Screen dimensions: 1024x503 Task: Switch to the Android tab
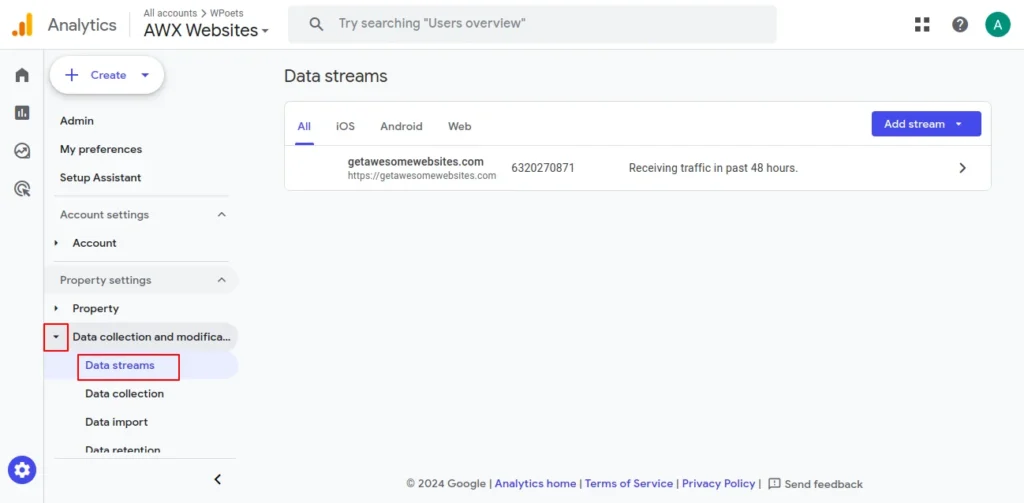coord(401,126)
